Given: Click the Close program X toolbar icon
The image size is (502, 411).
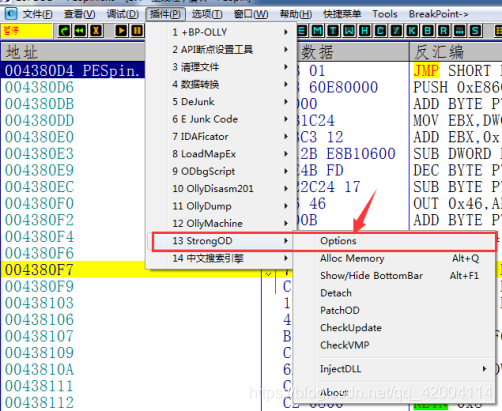Looking at the screenshot, I should click(x=96, y=31).
